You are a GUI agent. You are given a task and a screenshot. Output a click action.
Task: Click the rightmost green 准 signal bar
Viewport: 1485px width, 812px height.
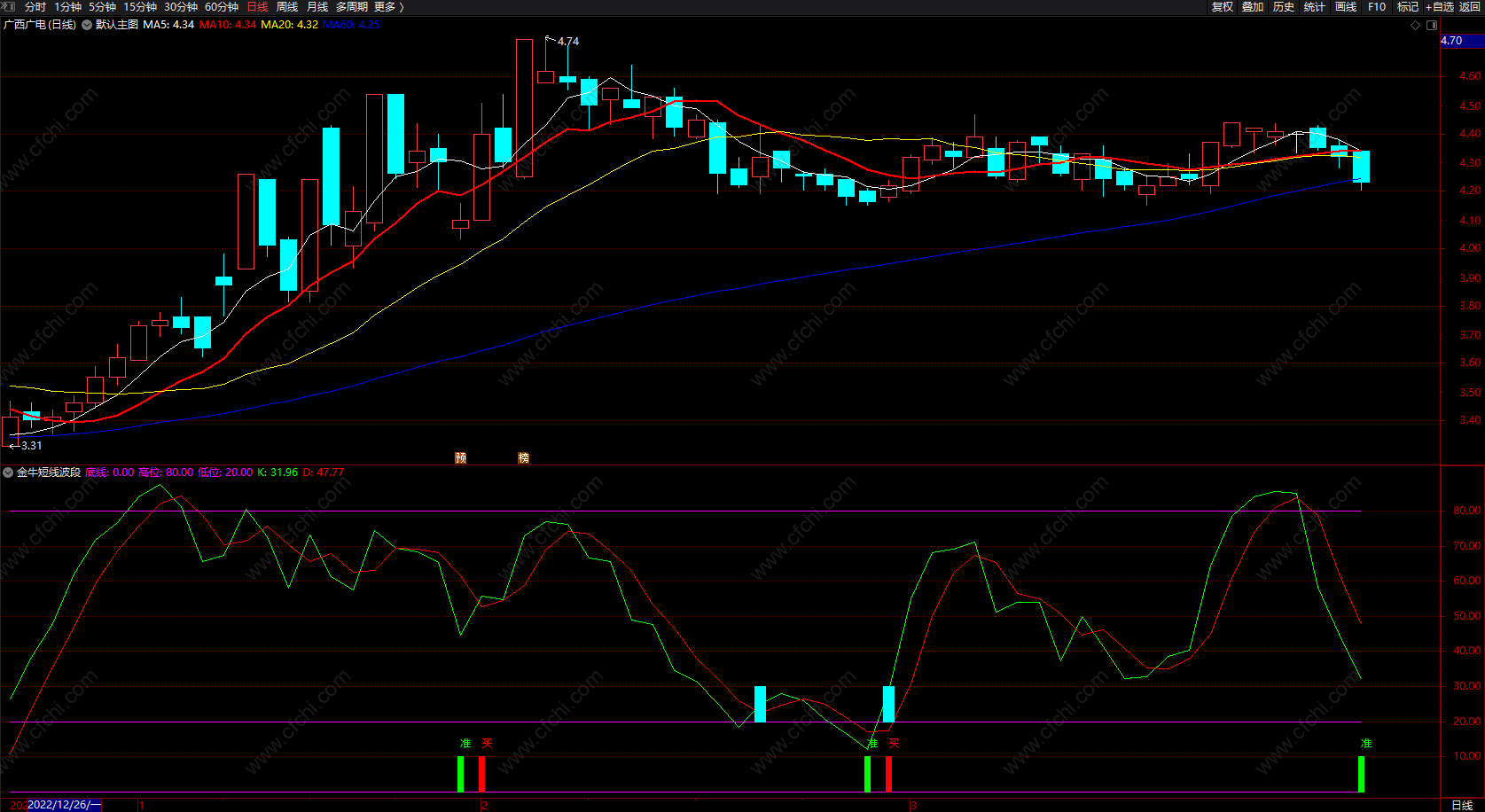point(1361,774)
